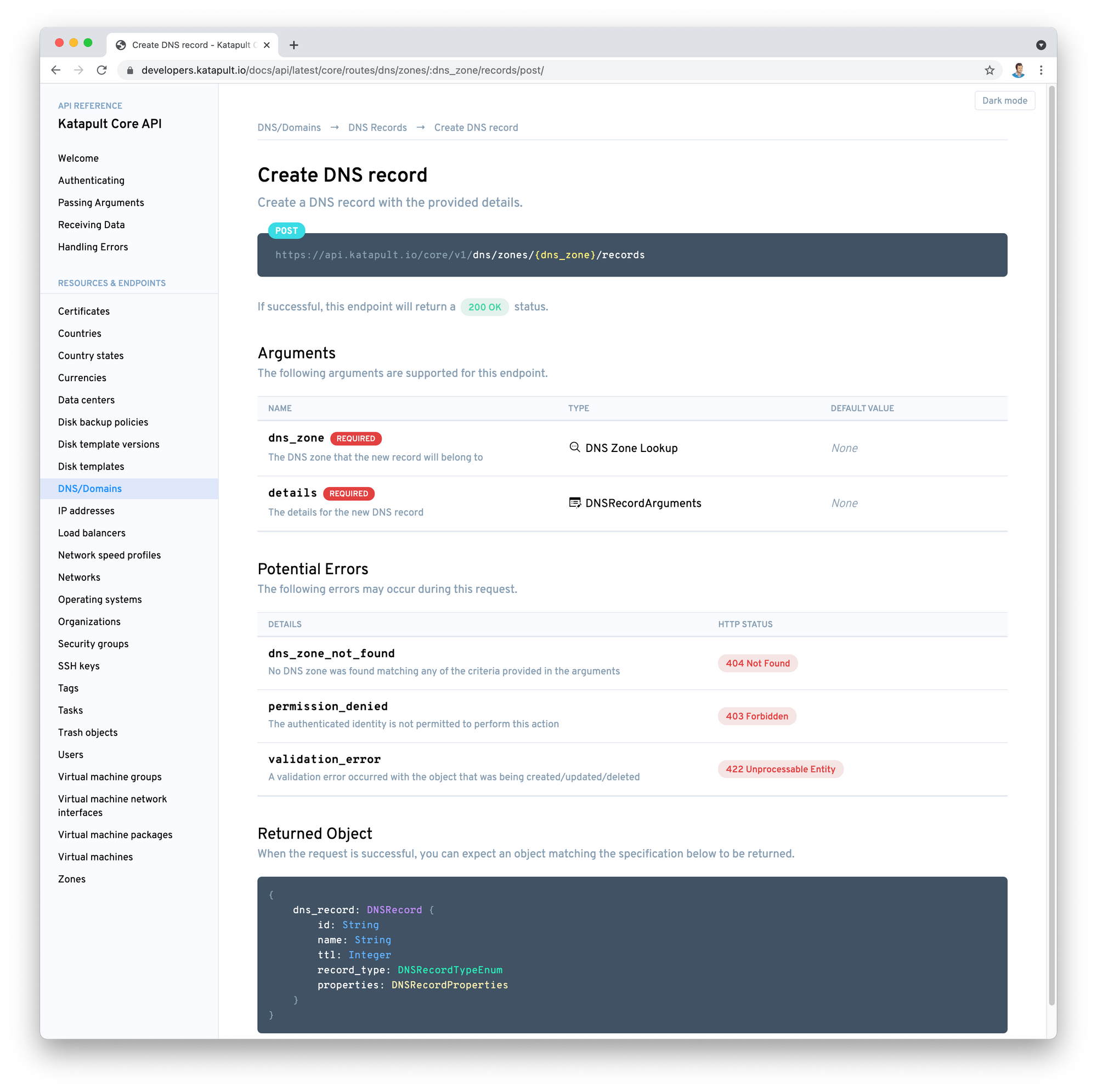Open SSH keys in the sidebar
Viewport: 1097px width, 1092px height.
(x=79, y=665)
